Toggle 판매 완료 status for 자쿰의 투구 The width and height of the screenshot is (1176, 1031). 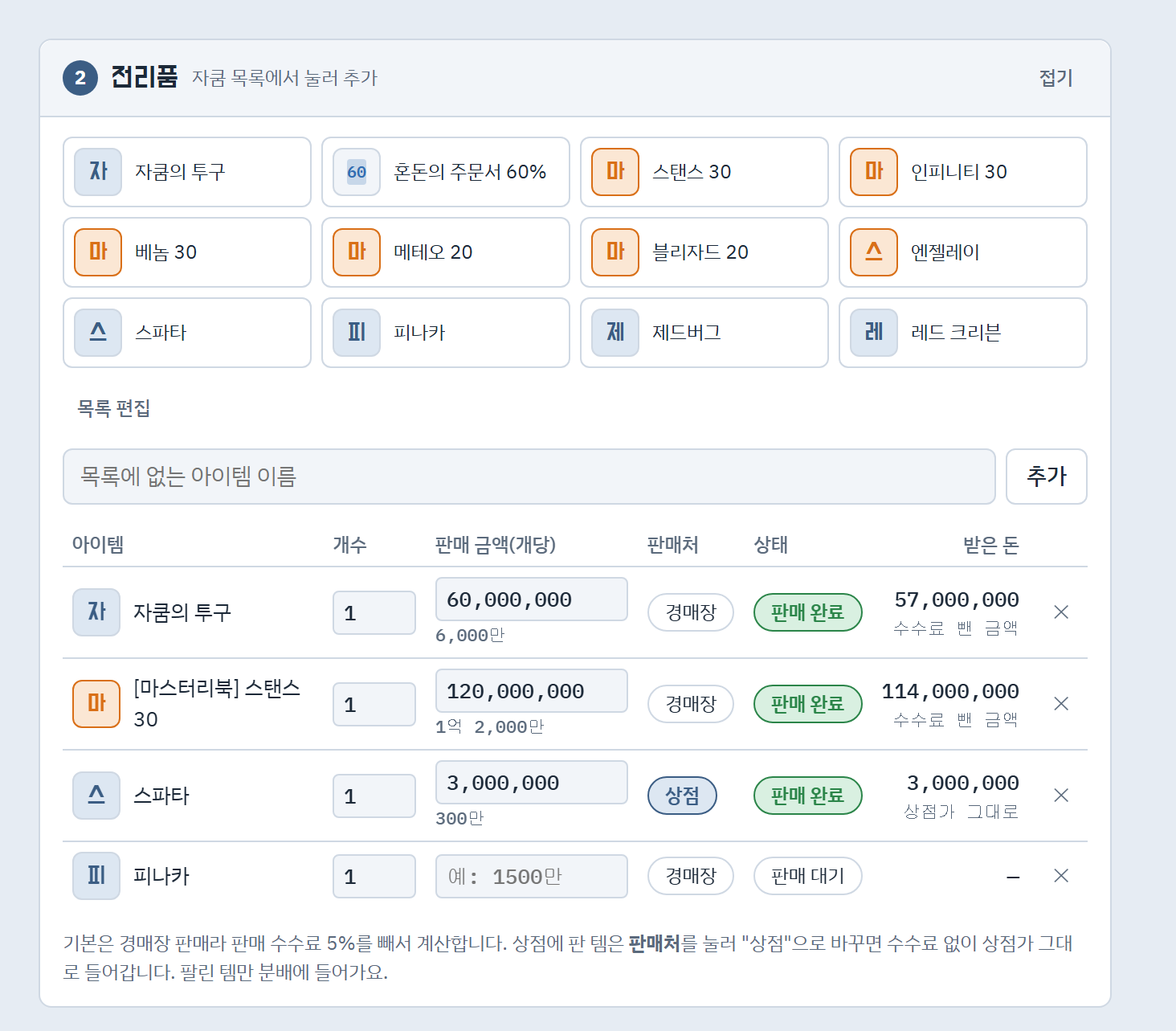click(808, 612)
